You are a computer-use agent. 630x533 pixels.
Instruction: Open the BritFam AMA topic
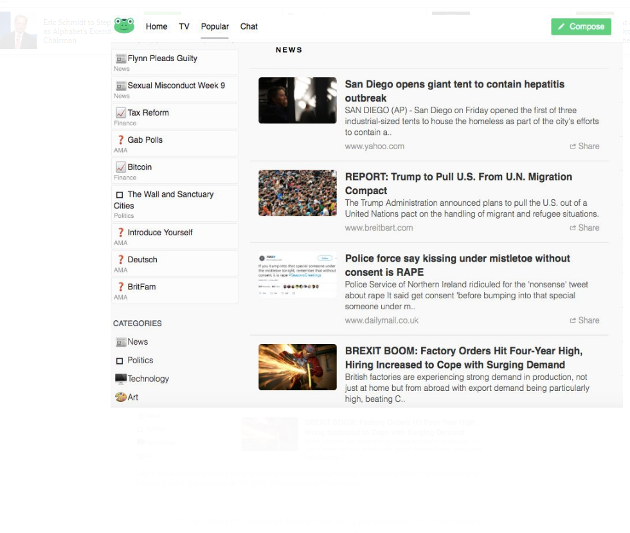coord(174,291)
